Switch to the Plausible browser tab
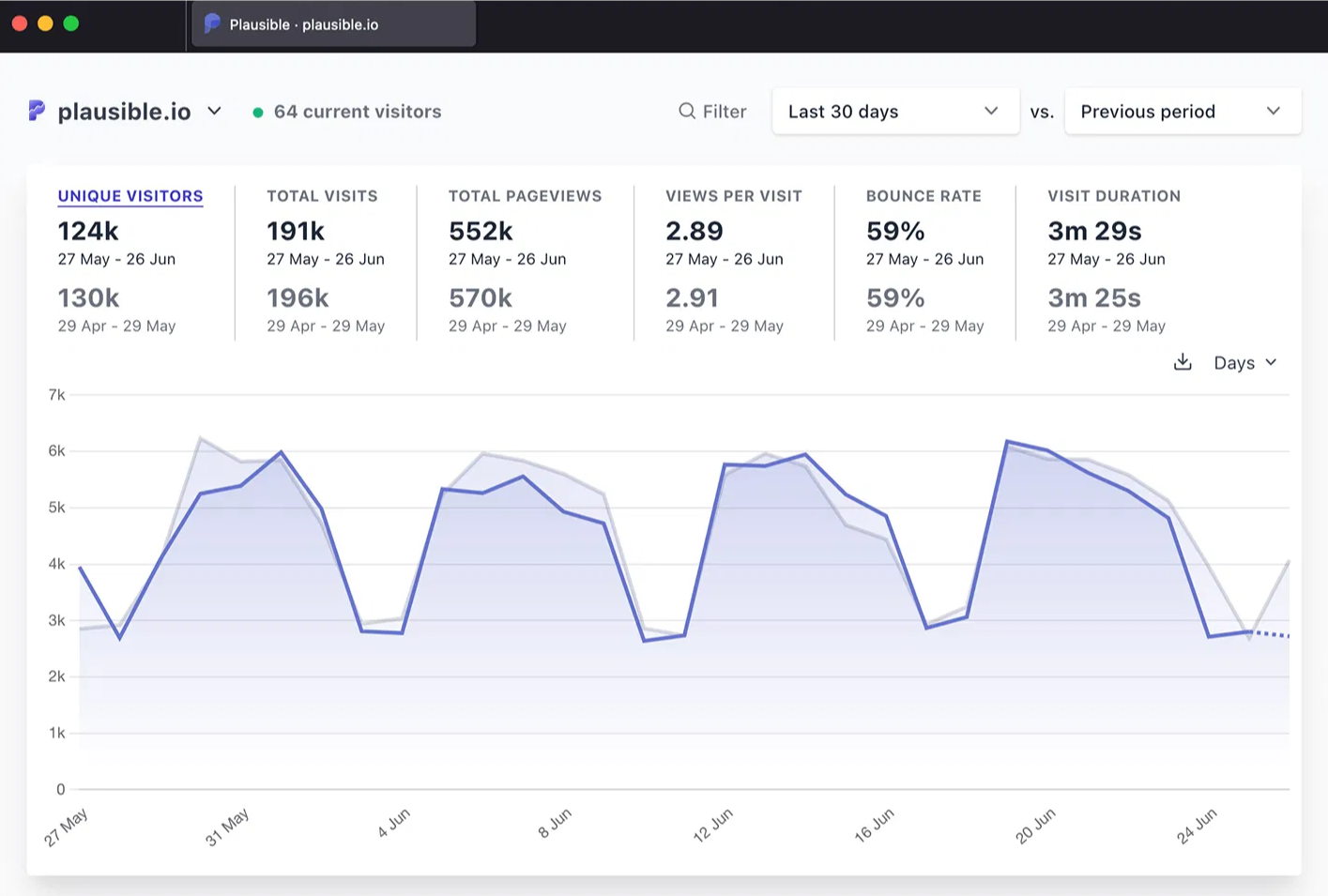The image size is (1328, 896). tap(333, 24)
